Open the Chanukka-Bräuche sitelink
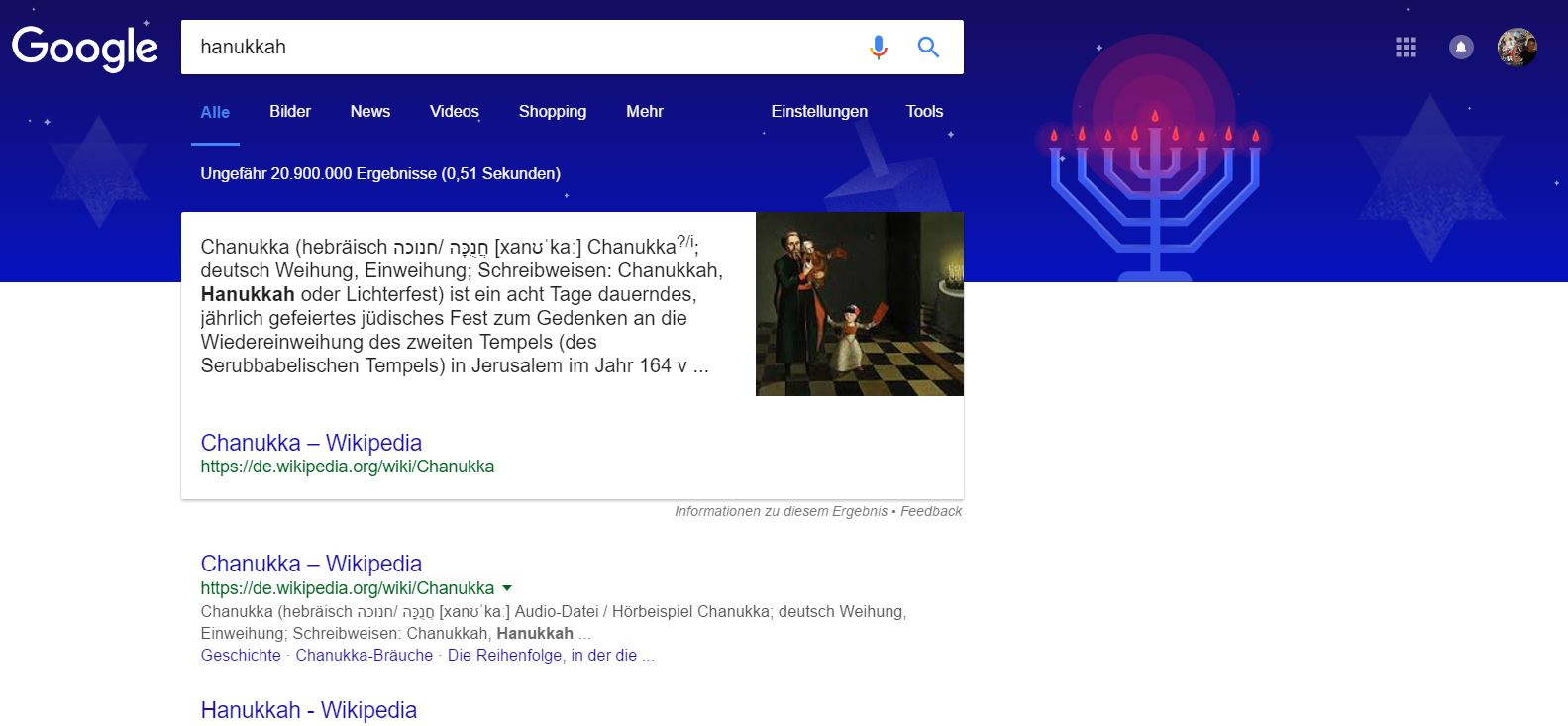Image resolution: width=1568 pixels, height=726 pixels. pos(364,656)
